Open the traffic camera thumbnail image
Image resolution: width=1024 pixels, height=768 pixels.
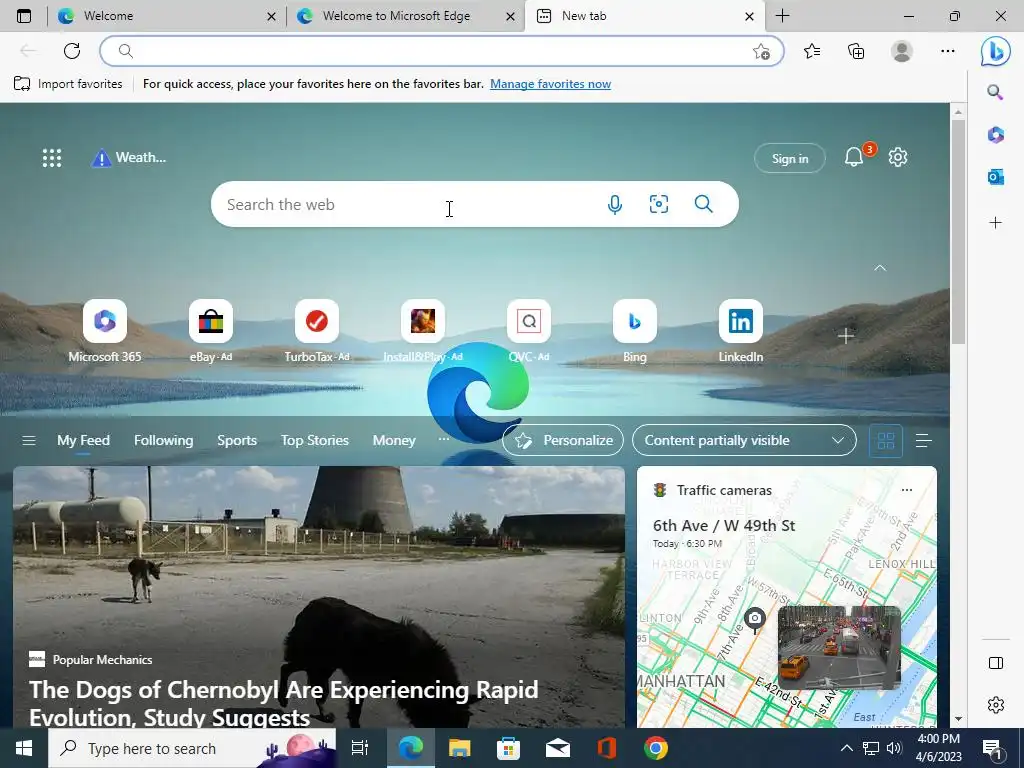[839, 647]
